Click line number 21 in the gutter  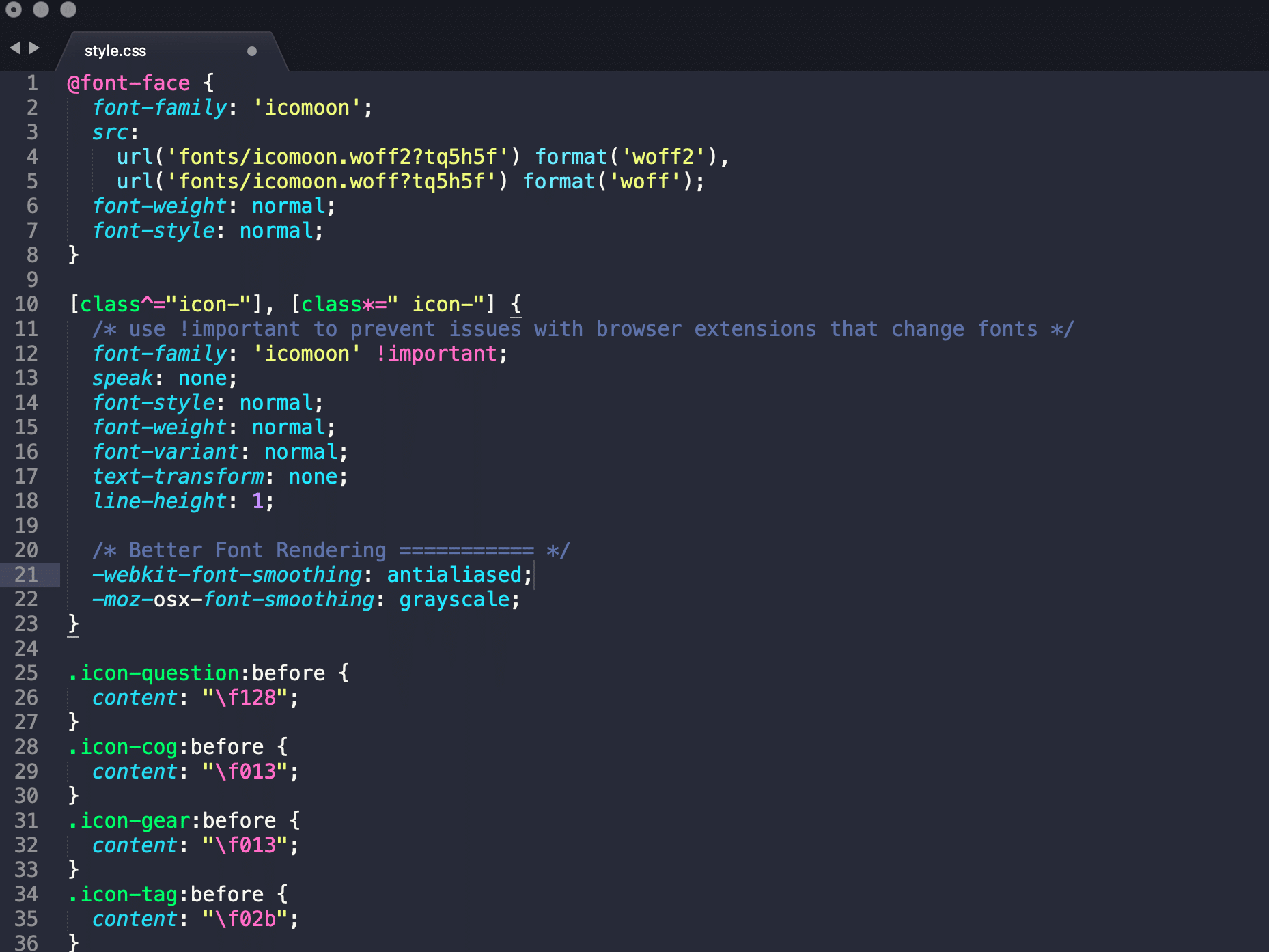pyautogui.click(x=28, y=575)
